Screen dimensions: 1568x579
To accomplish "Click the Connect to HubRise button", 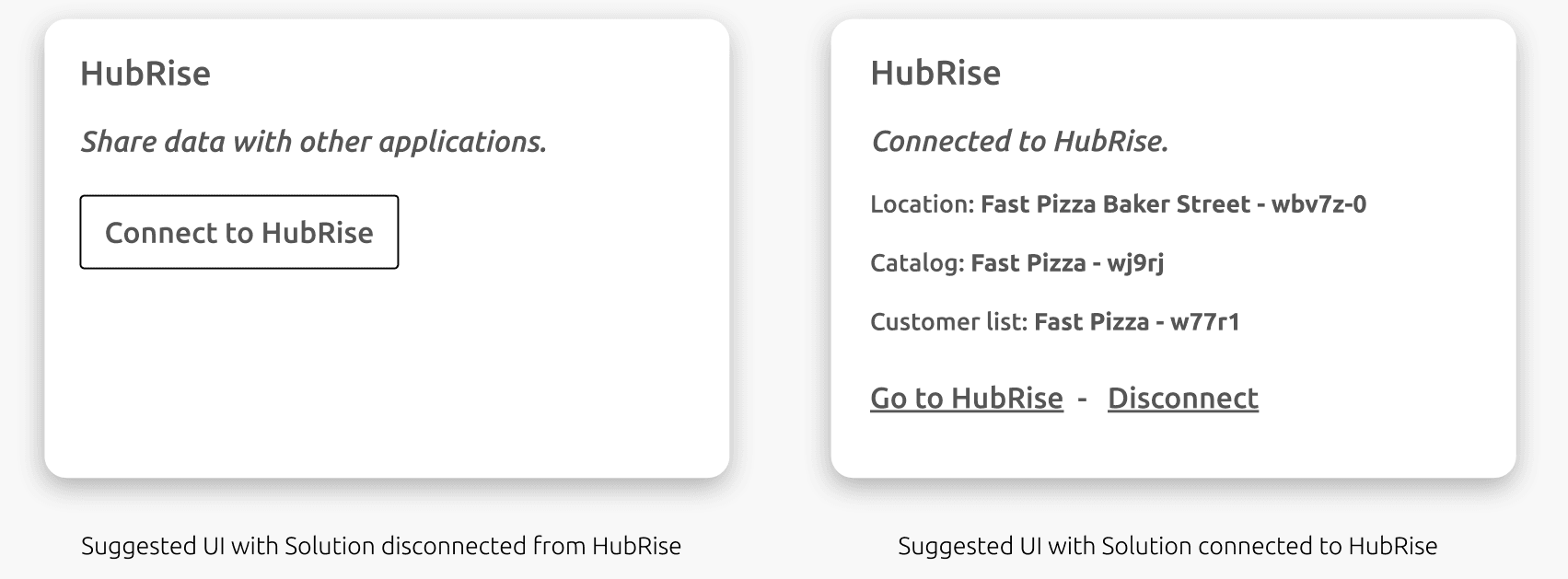I will pyautogui.click(x=238, y=233).
